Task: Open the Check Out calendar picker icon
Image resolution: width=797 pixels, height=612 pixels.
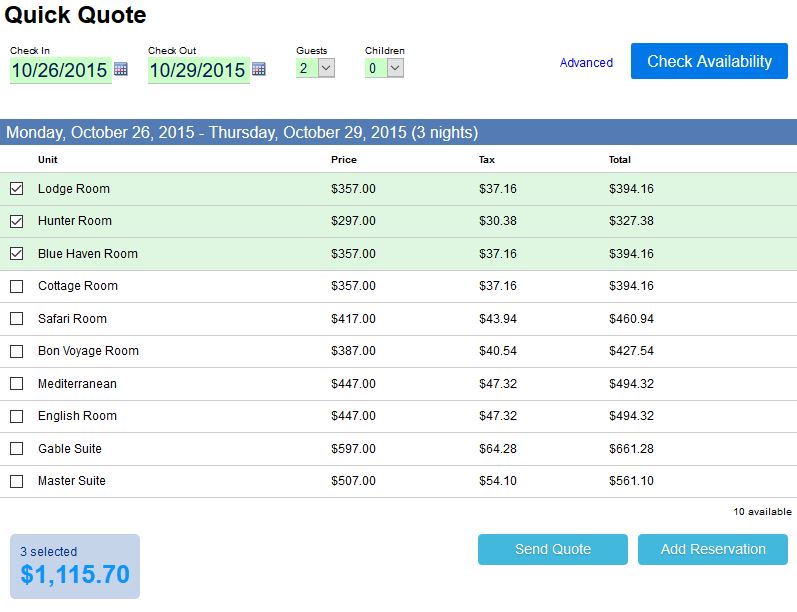Action: tap(259, 69)
